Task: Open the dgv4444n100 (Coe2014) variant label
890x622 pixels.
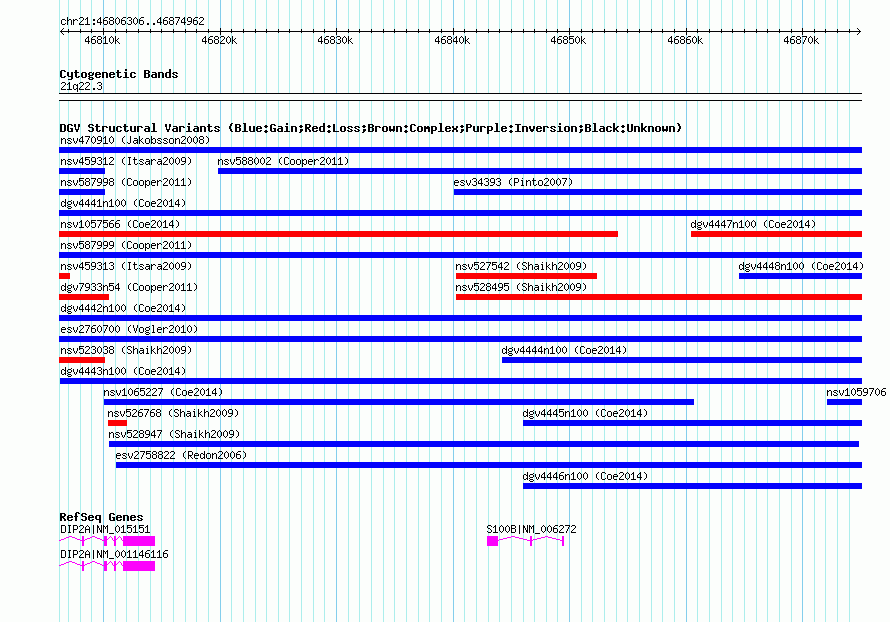Action: (x=564, y=350)
